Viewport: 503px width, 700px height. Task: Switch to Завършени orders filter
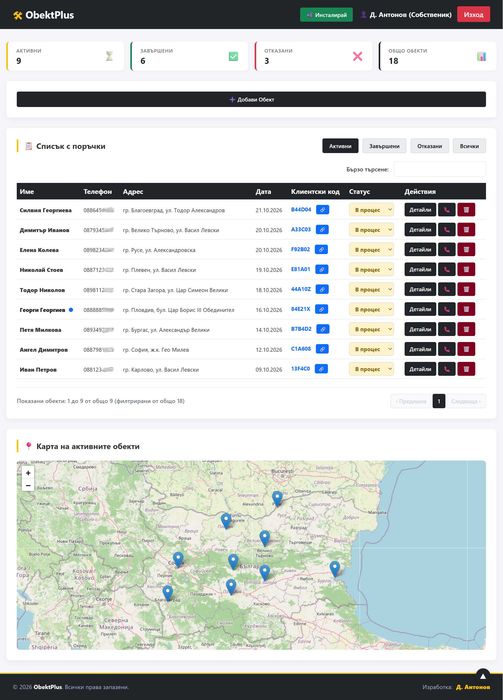click(x=384, y=146)
